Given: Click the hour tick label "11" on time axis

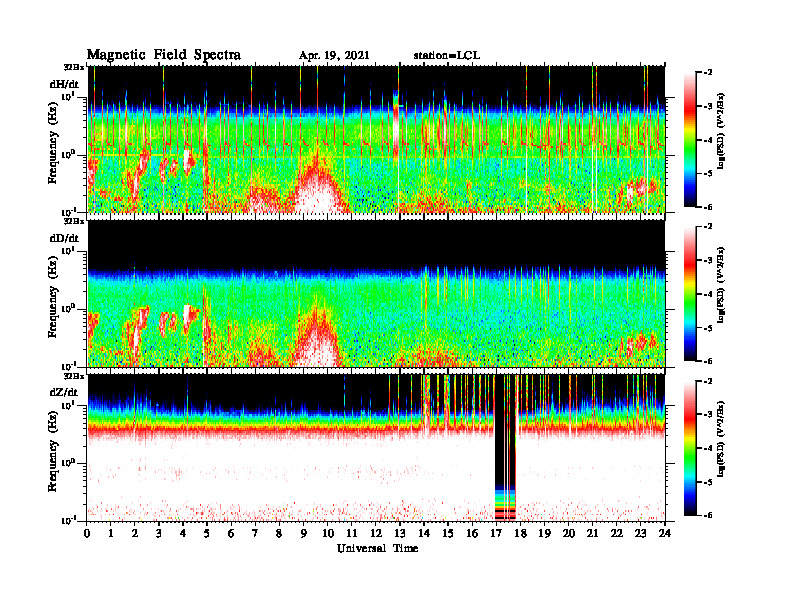Looking at the screenshot, I should coord(352,534).
